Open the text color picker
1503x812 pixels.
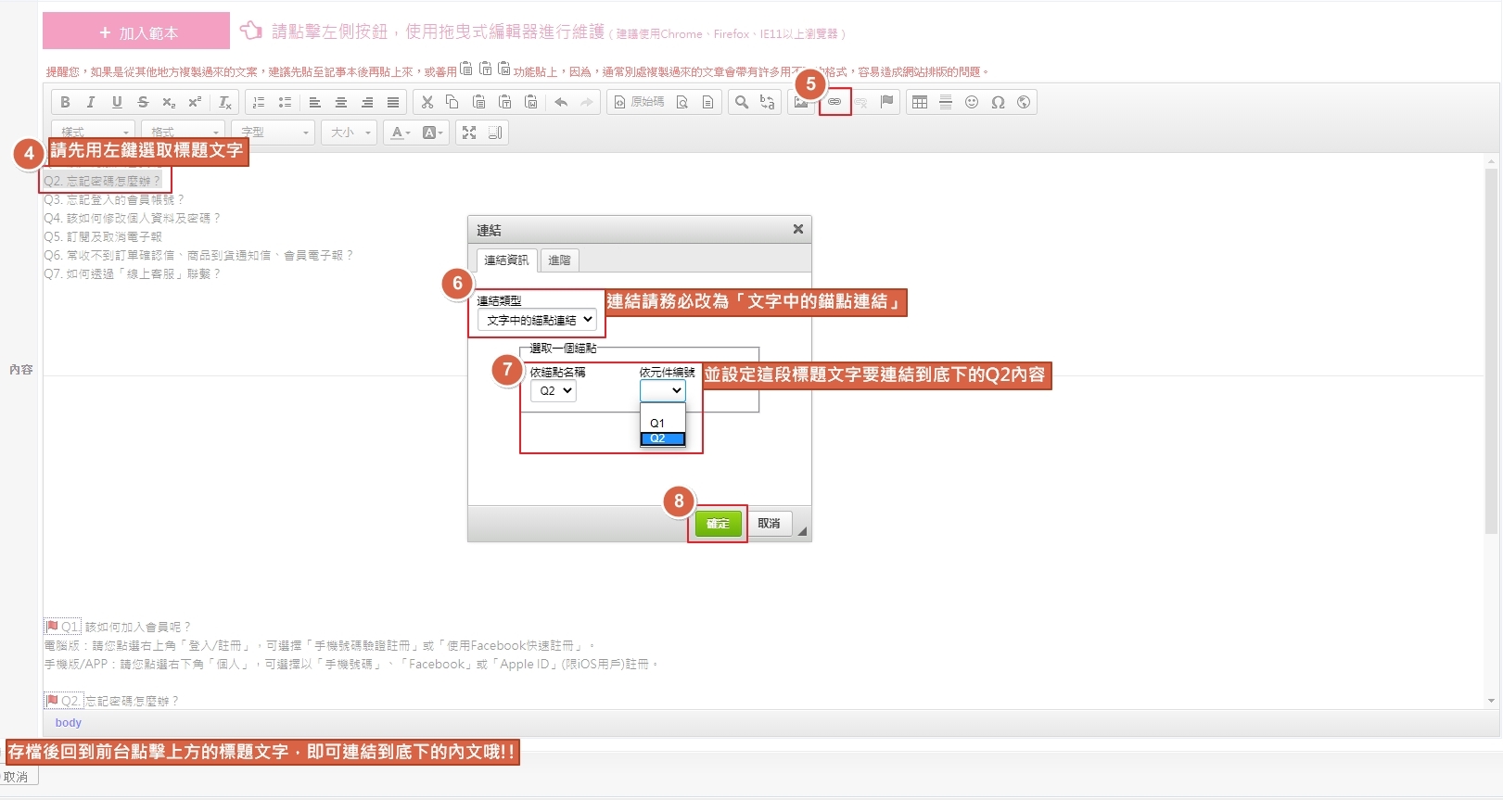point(401,133)
